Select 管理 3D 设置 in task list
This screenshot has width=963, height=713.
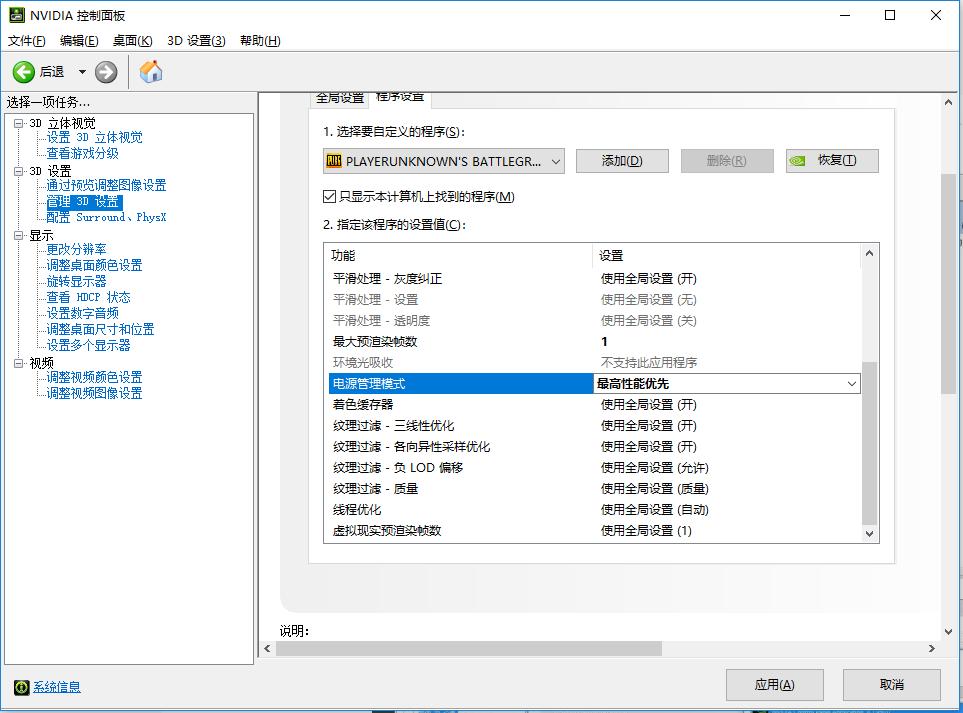(x=86, y=201)
